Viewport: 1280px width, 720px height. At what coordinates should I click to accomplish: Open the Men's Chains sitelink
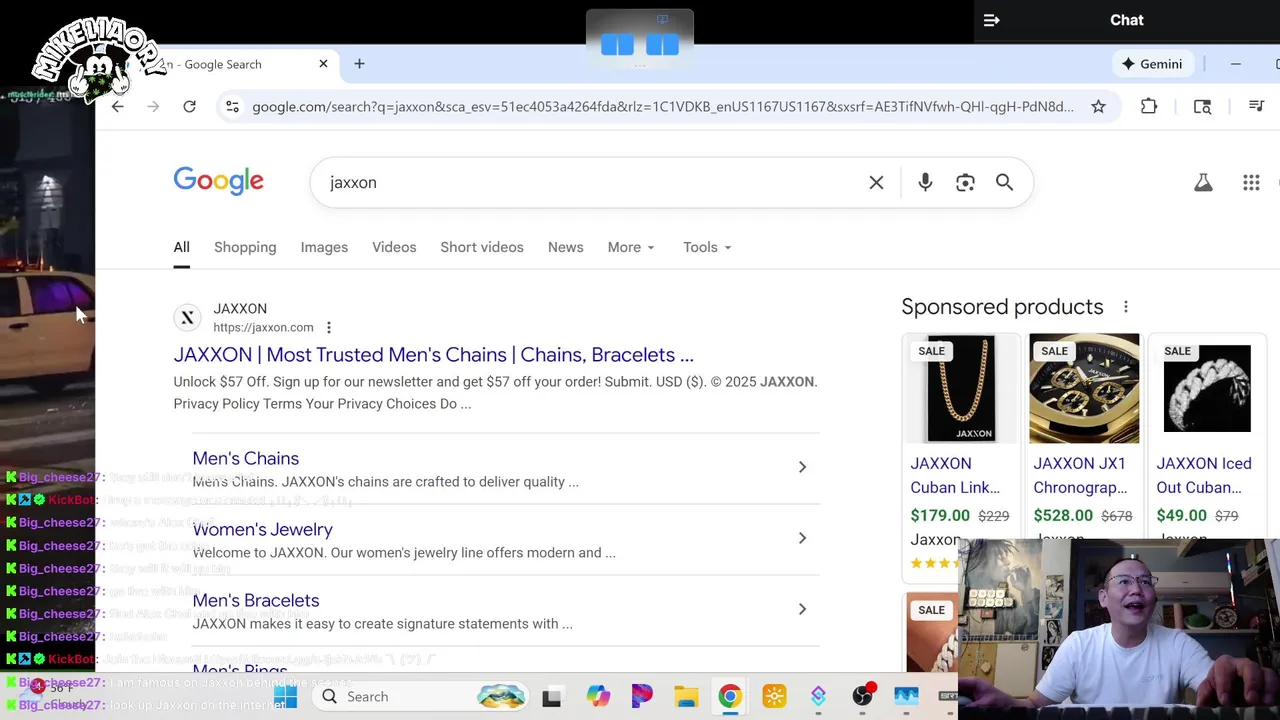pos(245,458)
